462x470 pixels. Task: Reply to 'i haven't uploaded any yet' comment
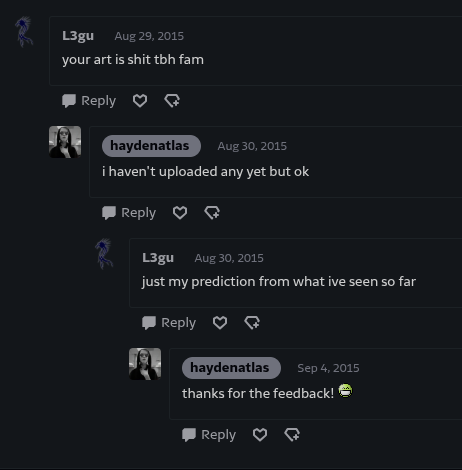[x=129, y=213]
